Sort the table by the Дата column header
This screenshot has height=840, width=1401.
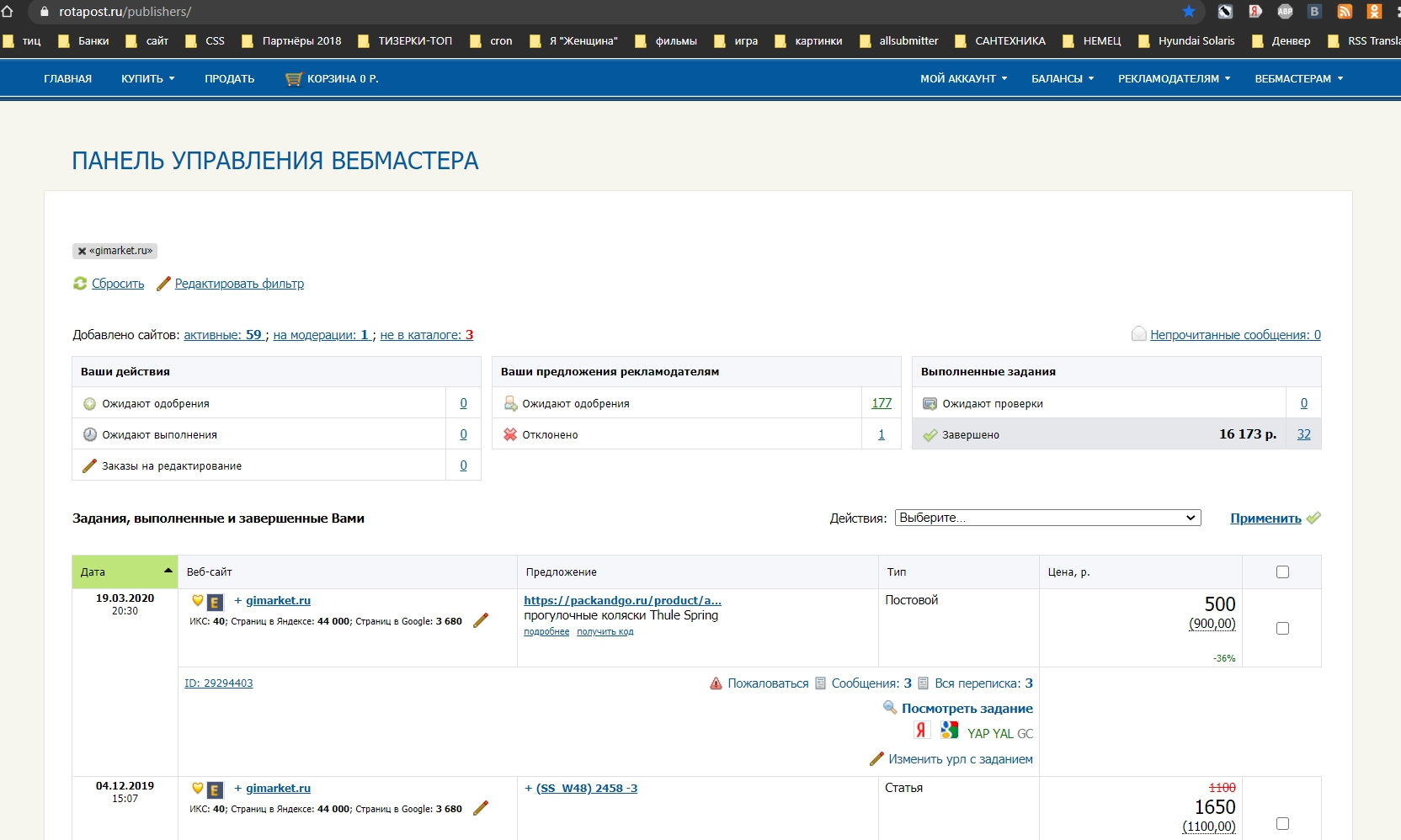coord(125,572)
